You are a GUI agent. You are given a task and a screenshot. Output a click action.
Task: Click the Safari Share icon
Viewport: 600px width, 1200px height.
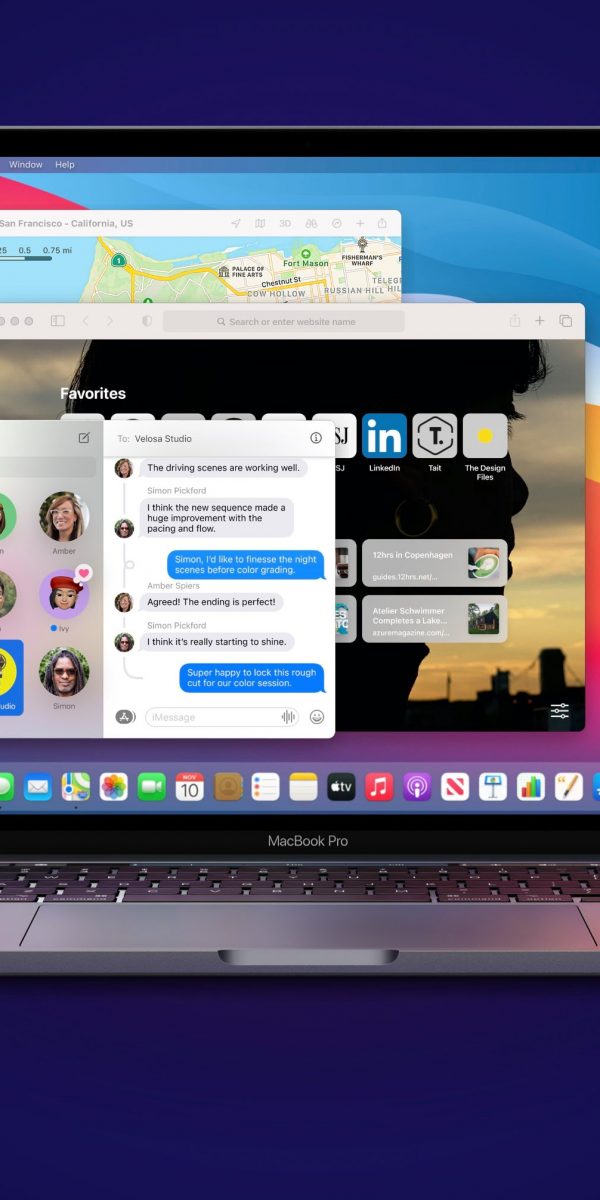(515, 321)
